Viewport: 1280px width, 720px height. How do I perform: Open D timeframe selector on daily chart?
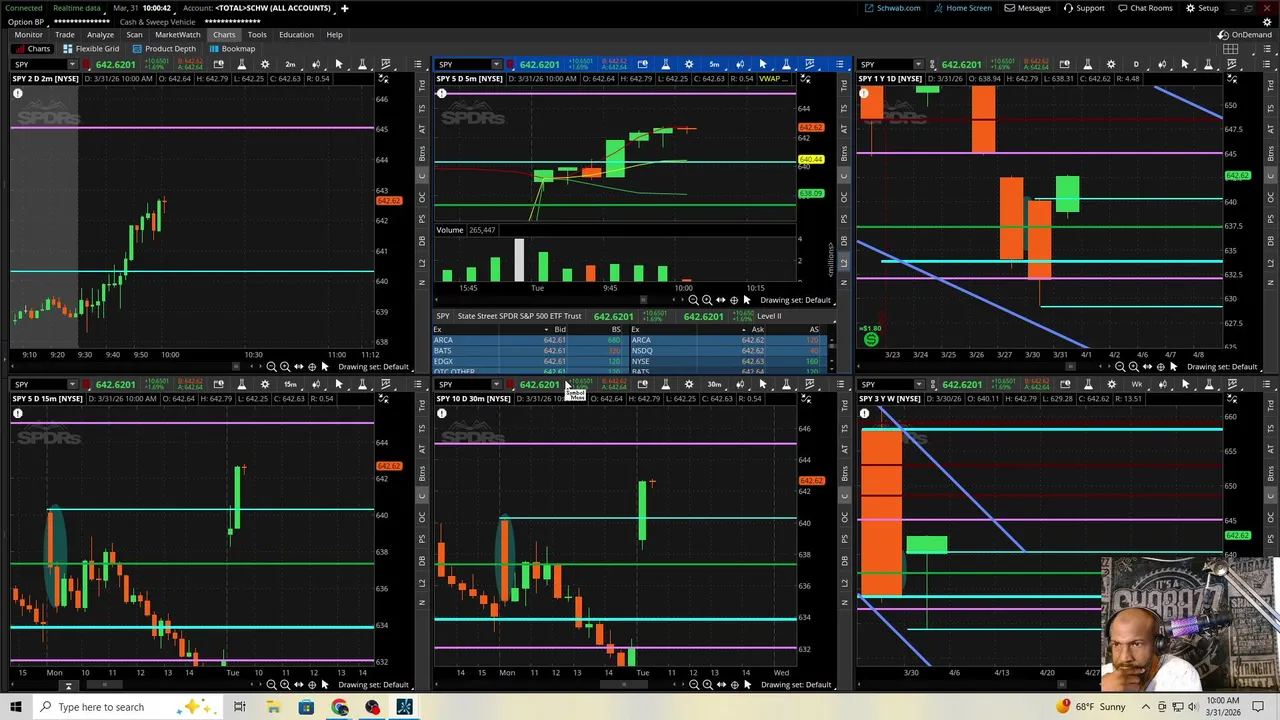(x=1136, y=64)
